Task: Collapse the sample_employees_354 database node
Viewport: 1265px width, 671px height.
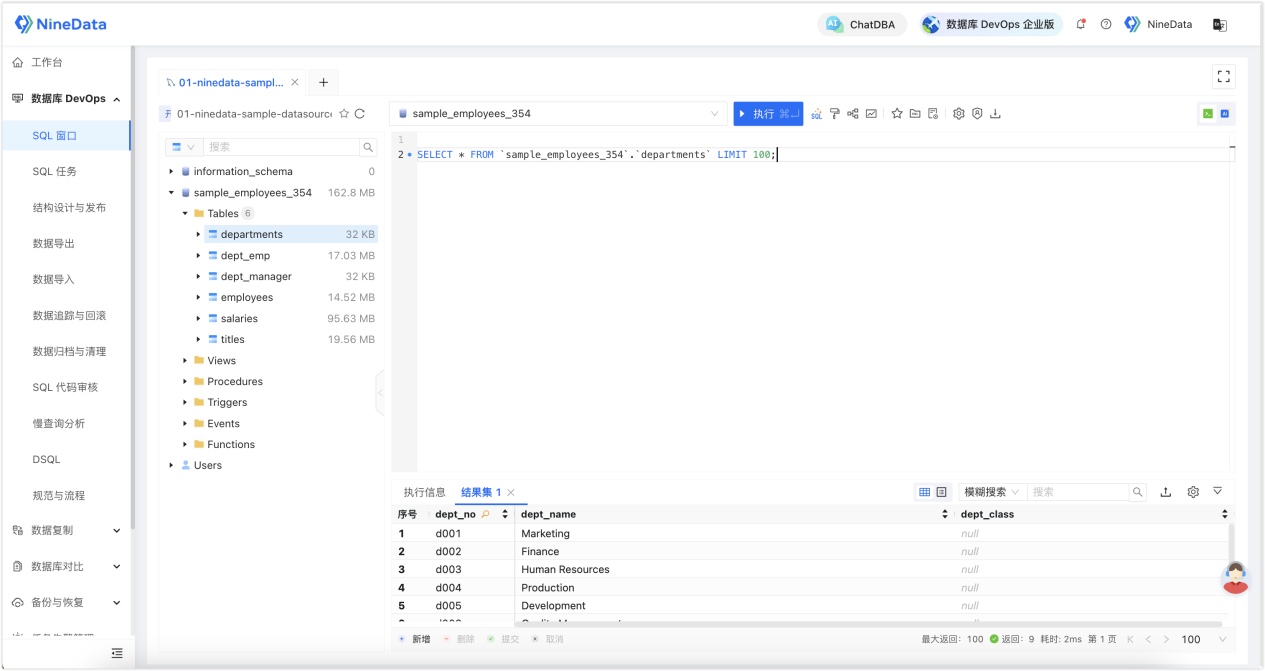Action: [171, 193]
